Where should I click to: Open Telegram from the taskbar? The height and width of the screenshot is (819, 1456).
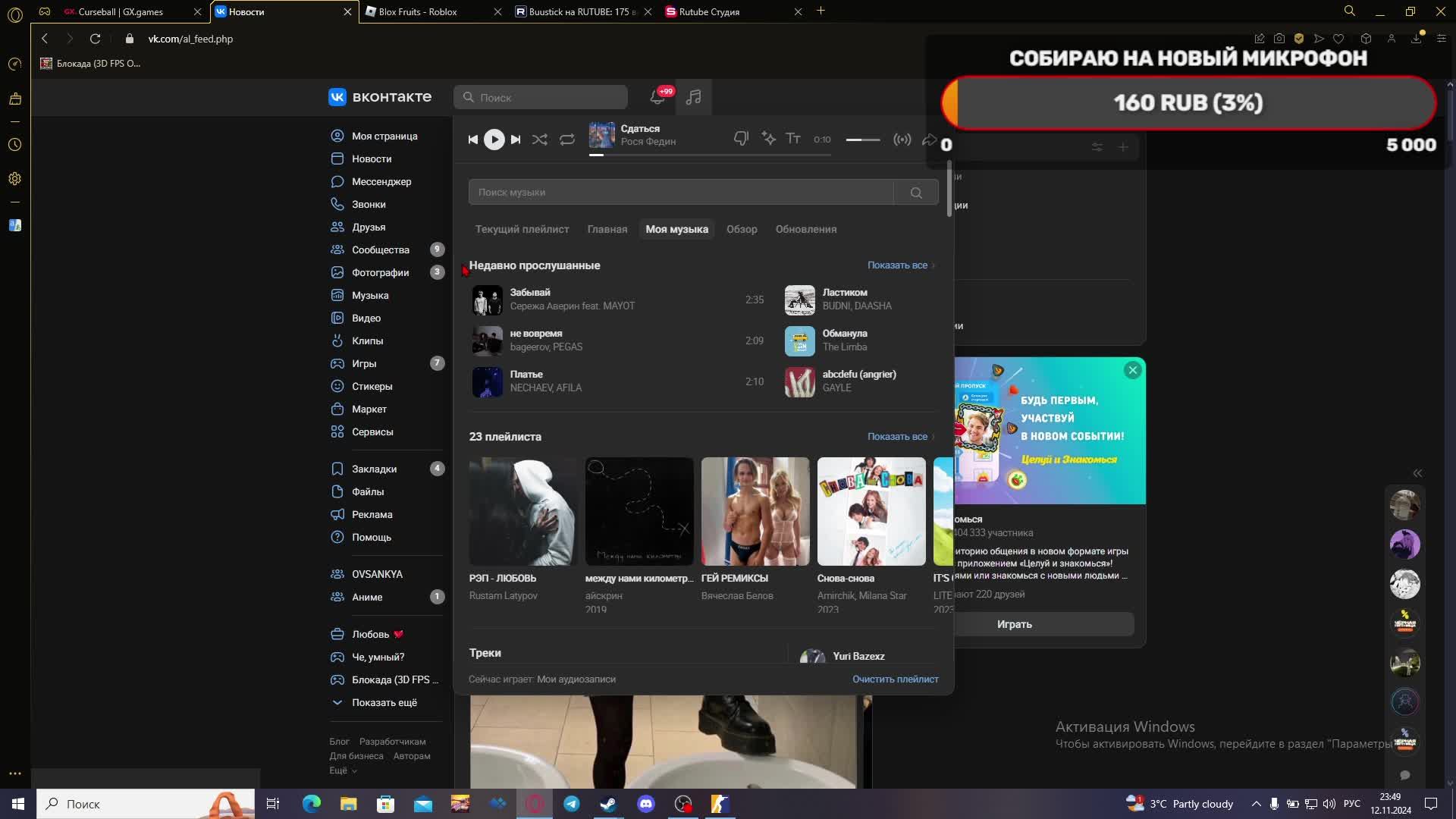point(572,804)
